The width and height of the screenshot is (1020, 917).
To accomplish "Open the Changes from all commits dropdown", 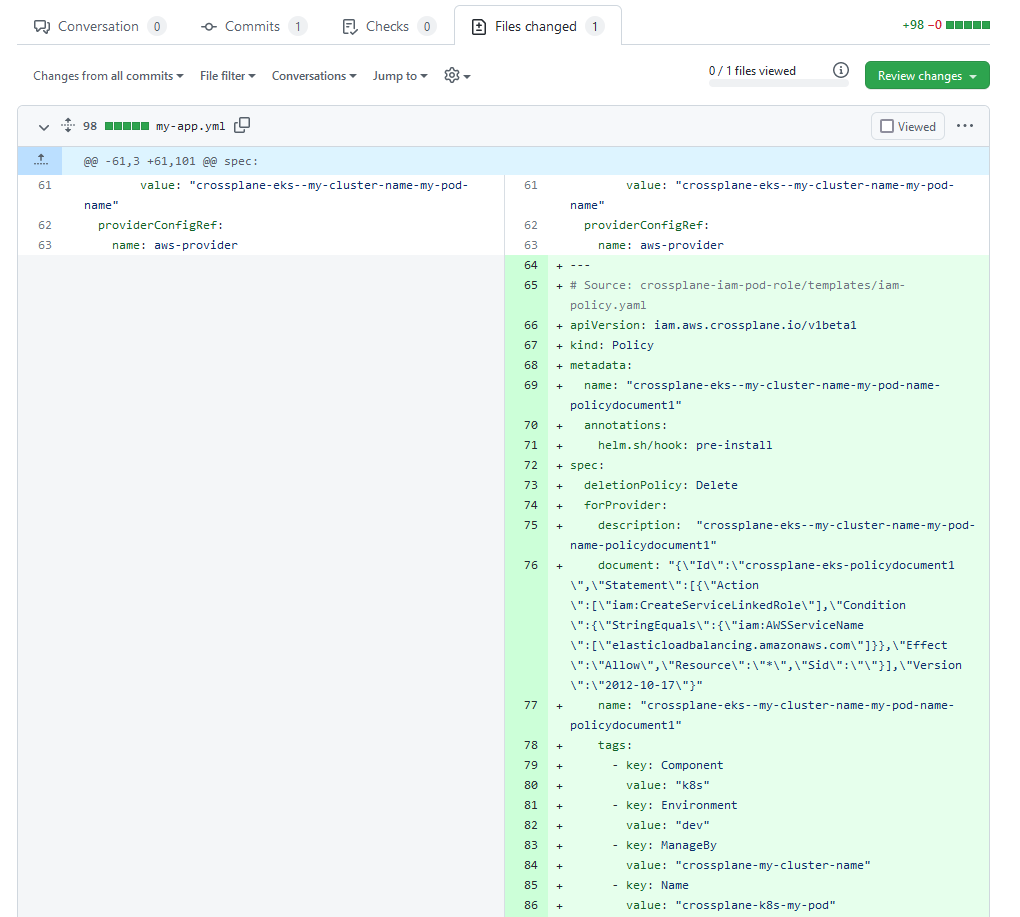I will click(108, 76).
